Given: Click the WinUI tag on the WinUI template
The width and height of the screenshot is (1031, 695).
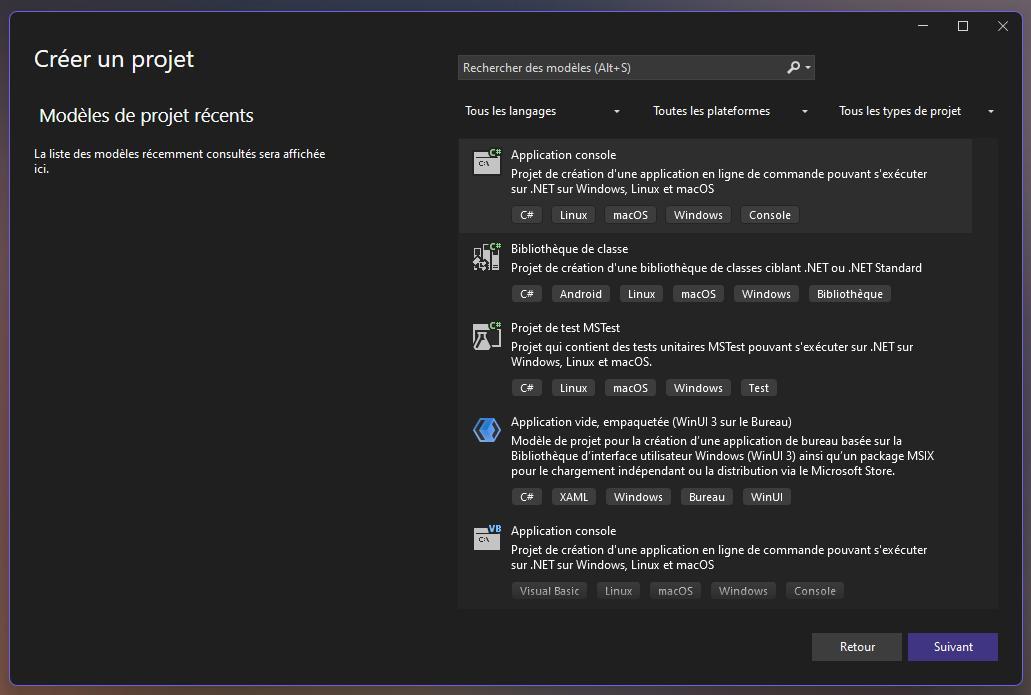Looking at the screenshot, I should pos(766,496).
